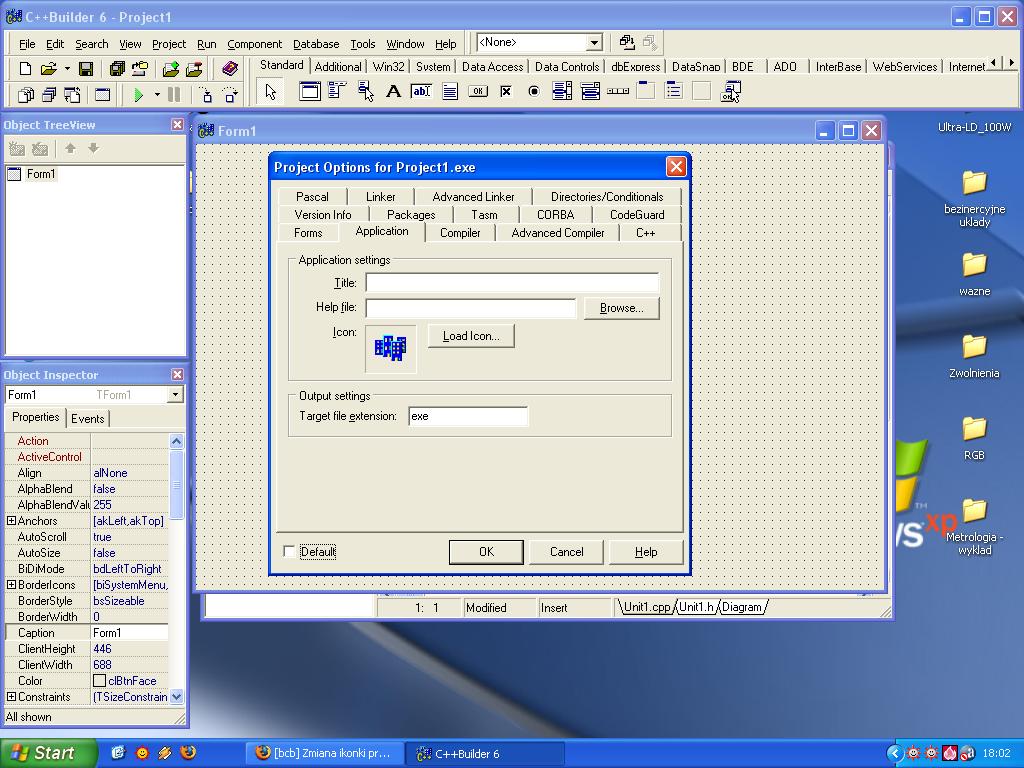Screen dimensions: 1024x768
Task: Switch to the [bcb] Zmiana ikonki taskbar window
Action: click(x=325, y=754)
